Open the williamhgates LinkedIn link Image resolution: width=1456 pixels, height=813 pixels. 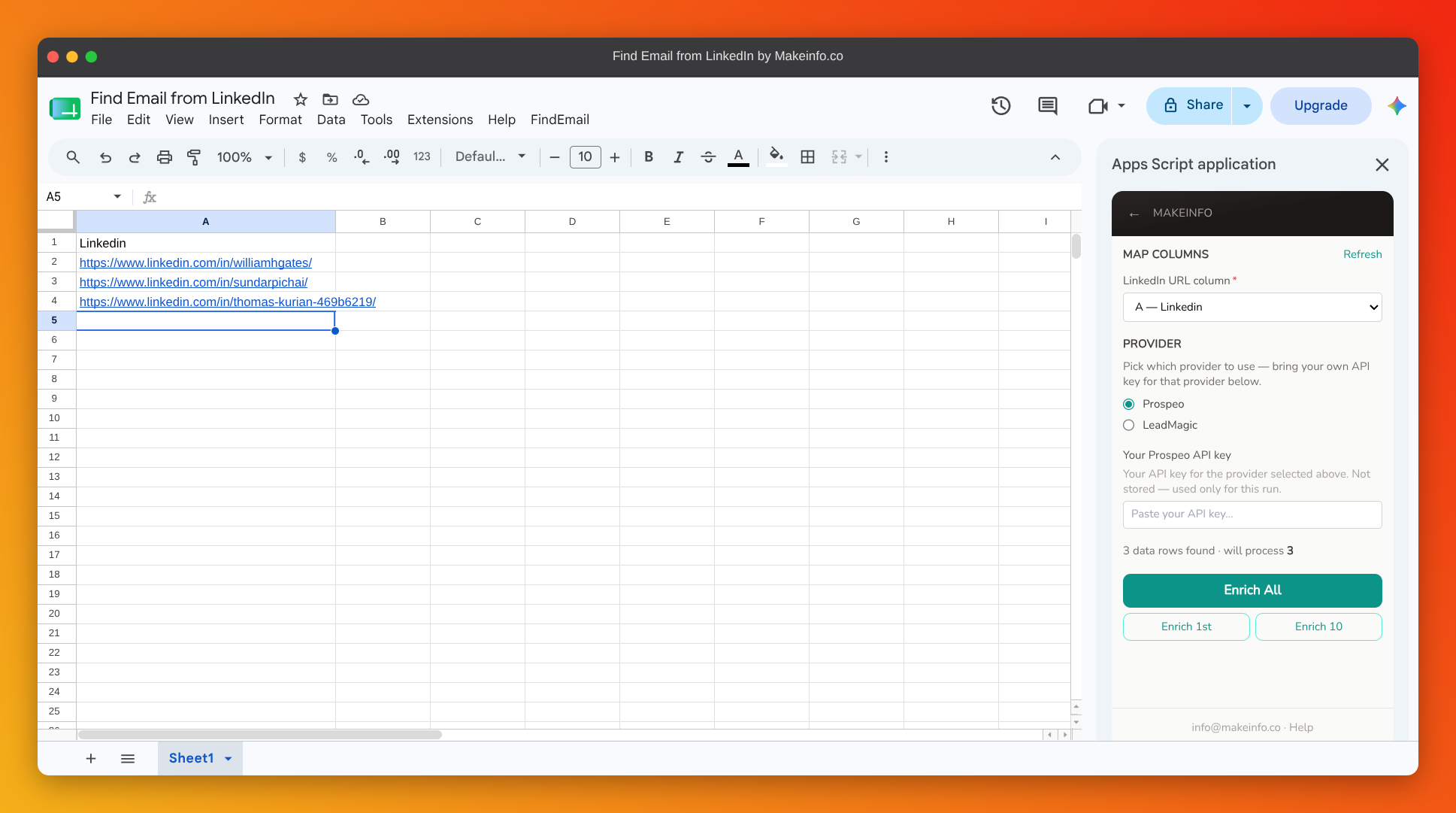195,262
